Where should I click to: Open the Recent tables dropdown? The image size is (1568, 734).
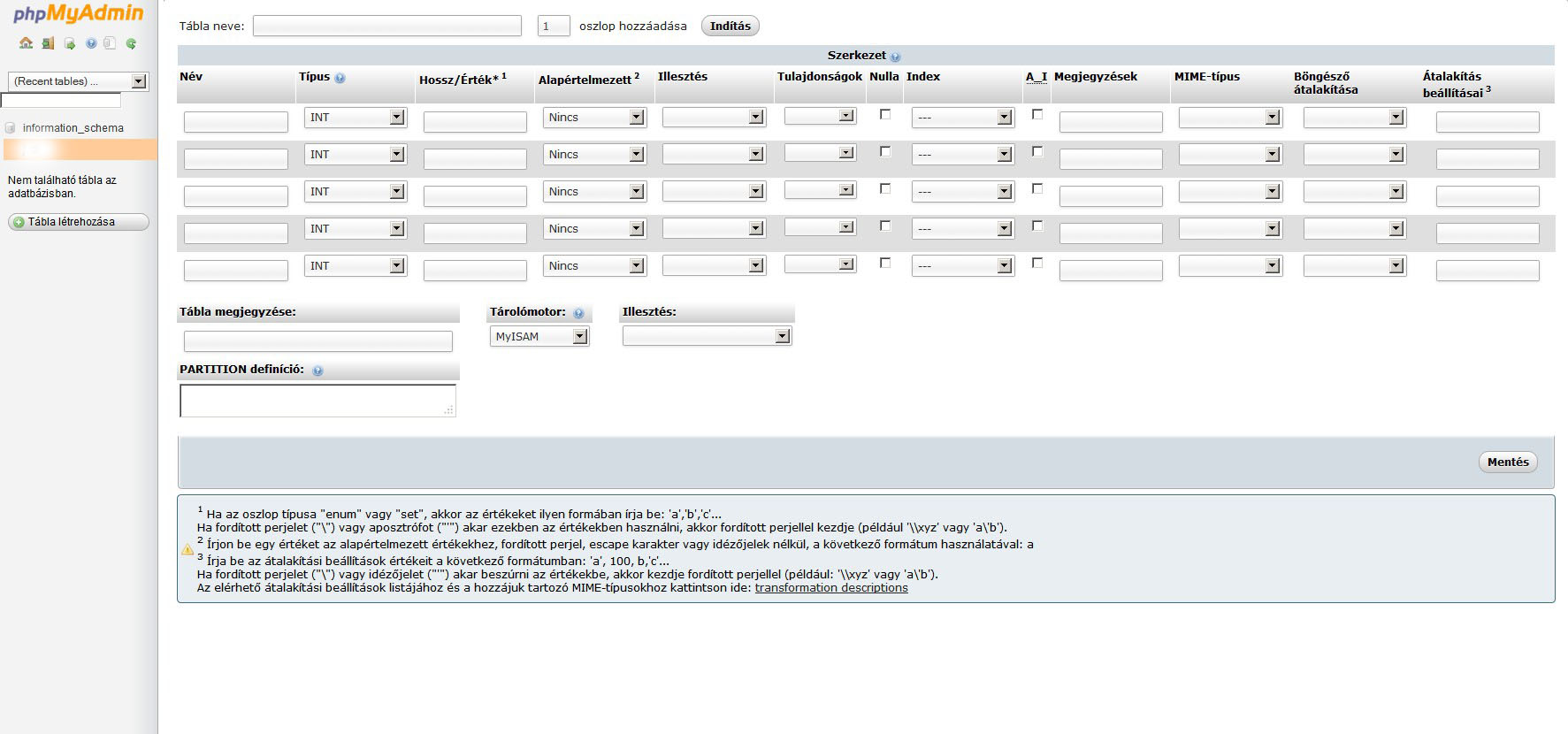[78, 81]
